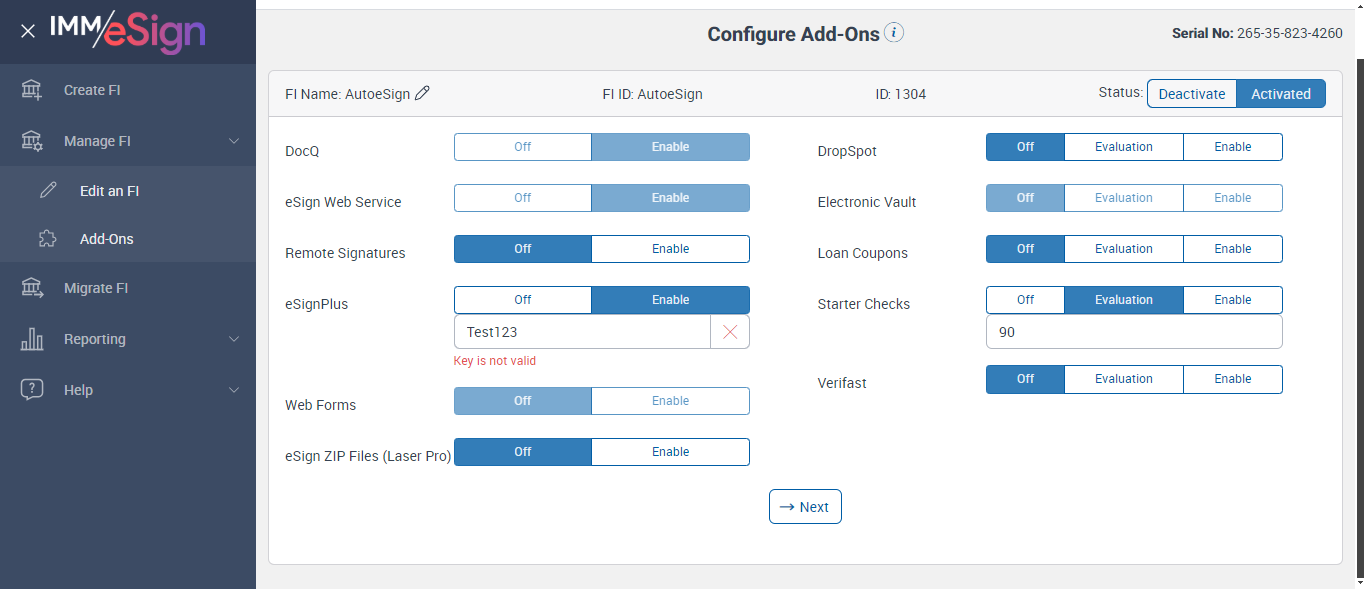
Task: Click the Deactivate status button
Action: point(1191,94)
